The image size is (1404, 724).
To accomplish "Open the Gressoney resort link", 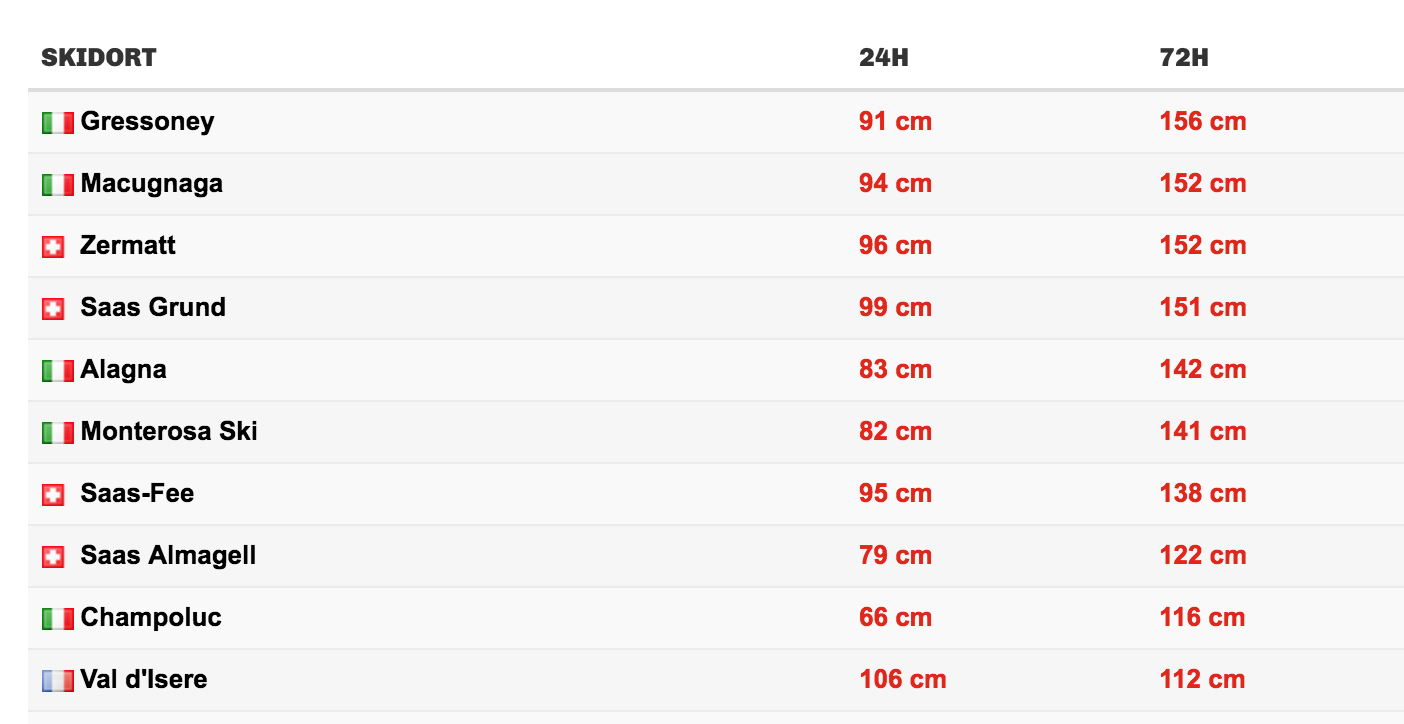I will pyautogui.click(x=147, y=122).
